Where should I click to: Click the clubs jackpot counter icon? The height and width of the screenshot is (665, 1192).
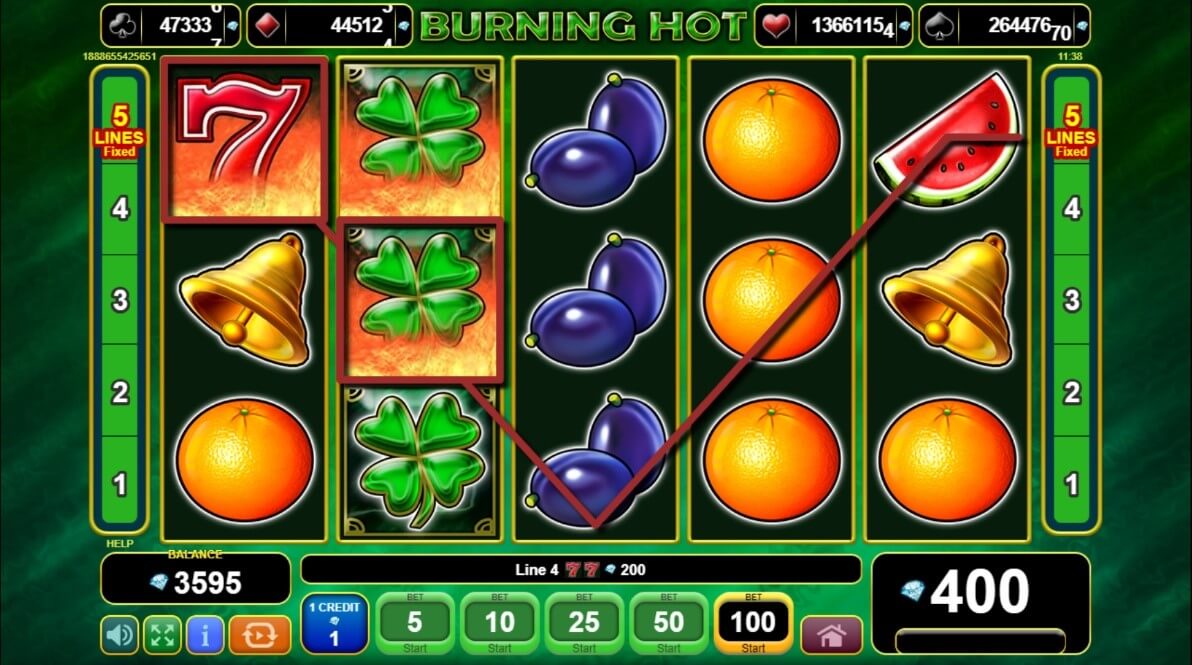[123, 26]
